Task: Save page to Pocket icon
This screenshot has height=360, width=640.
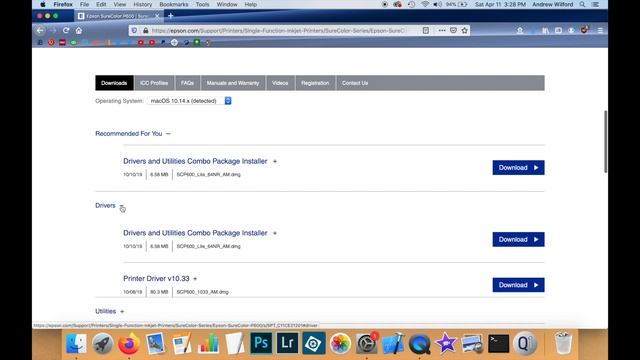Action: pos(453,31)
